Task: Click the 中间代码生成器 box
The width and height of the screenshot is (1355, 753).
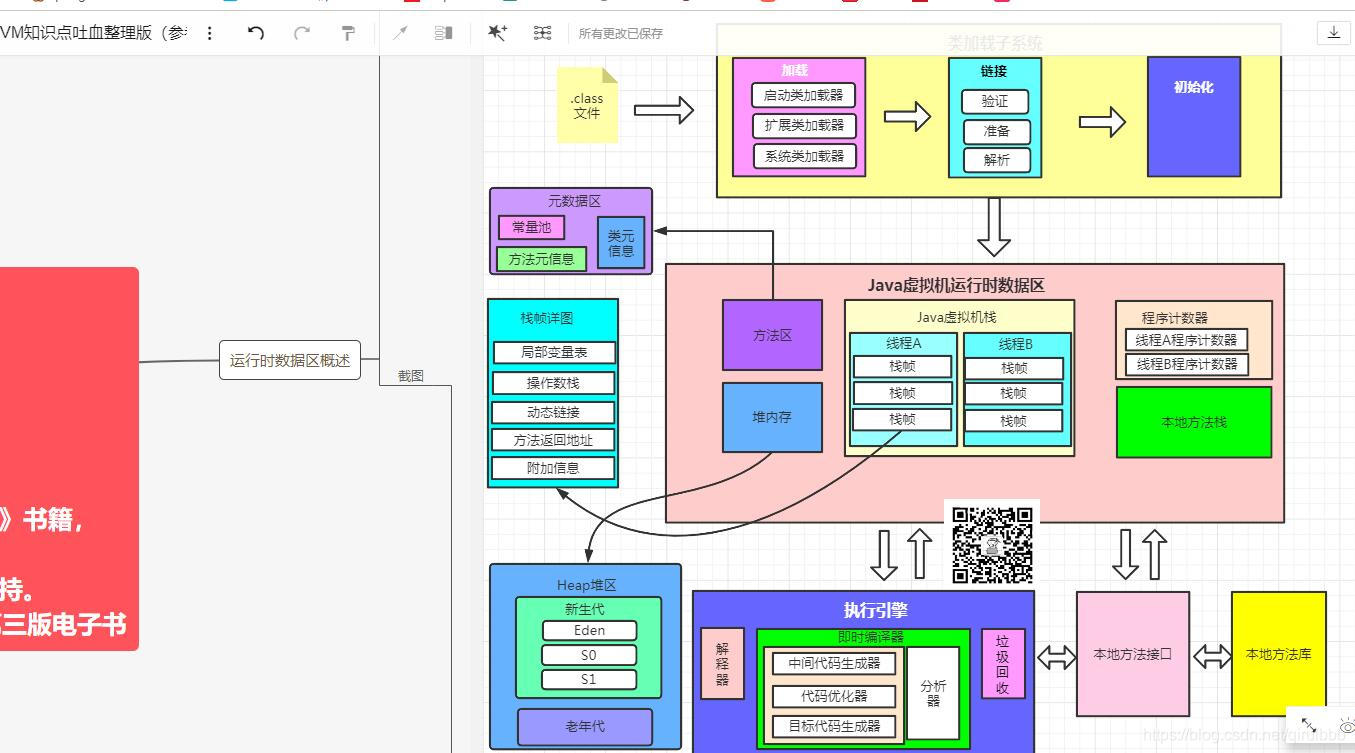Action: (x=834, y=663)
